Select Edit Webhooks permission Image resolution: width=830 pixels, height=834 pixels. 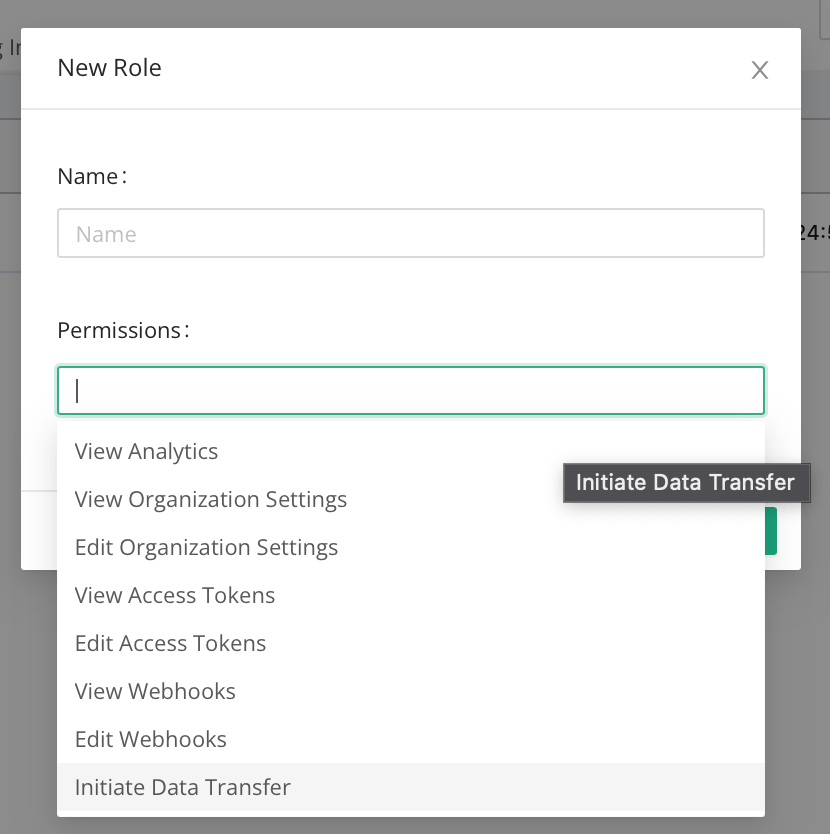pos(151,740)
